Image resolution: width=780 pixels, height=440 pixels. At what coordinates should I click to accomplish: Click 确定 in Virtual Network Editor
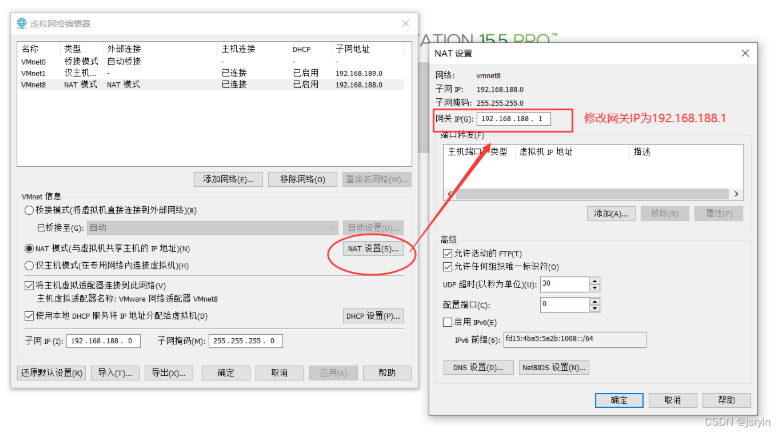tap(226, 373)
